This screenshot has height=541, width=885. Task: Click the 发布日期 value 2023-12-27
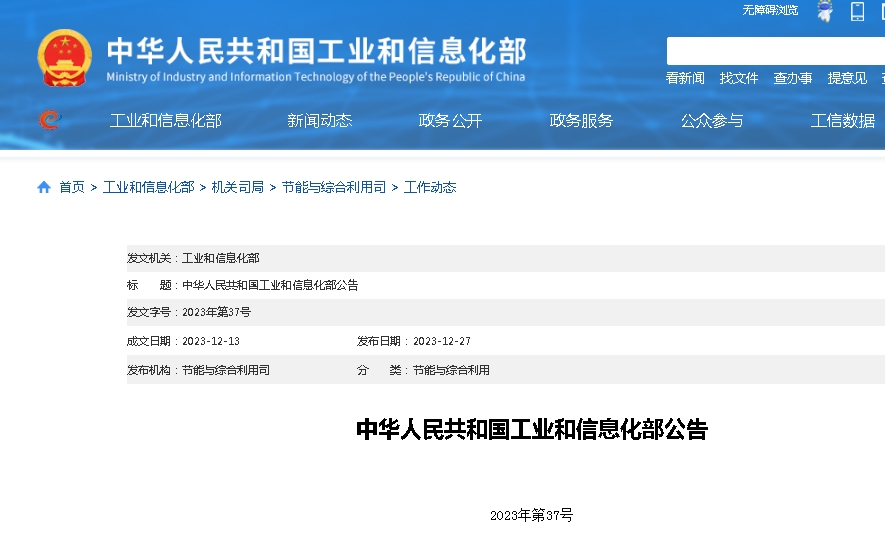[x=441, y=341]
